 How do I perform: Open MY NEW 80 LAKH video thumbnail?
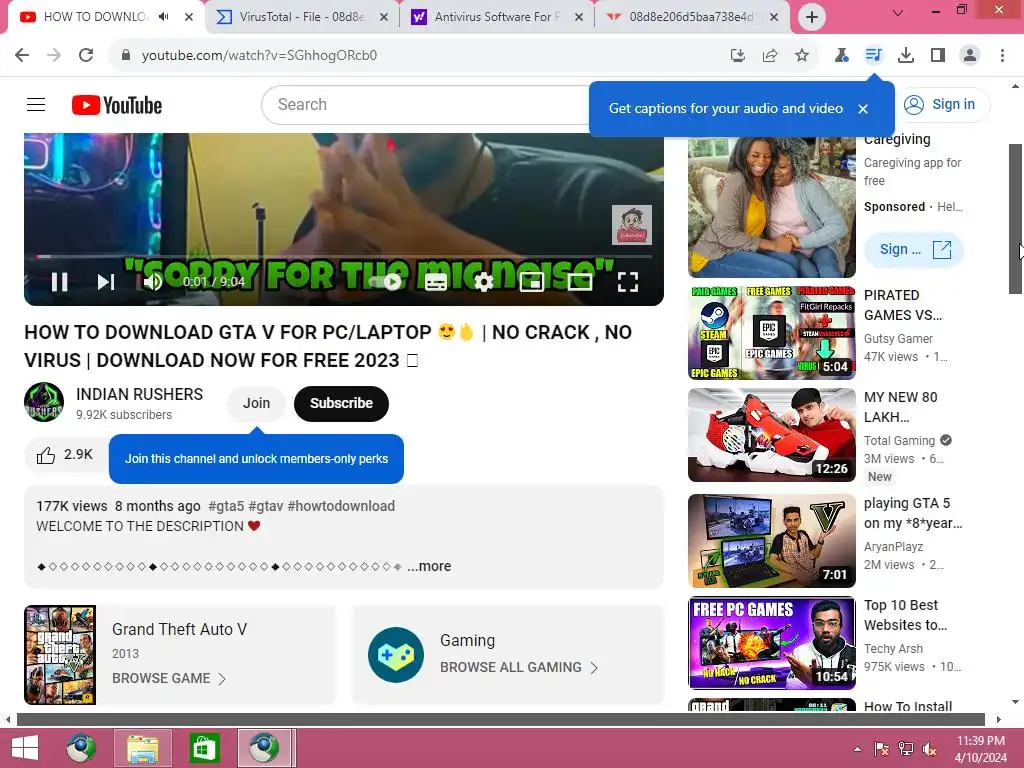[x=772, y=435]
